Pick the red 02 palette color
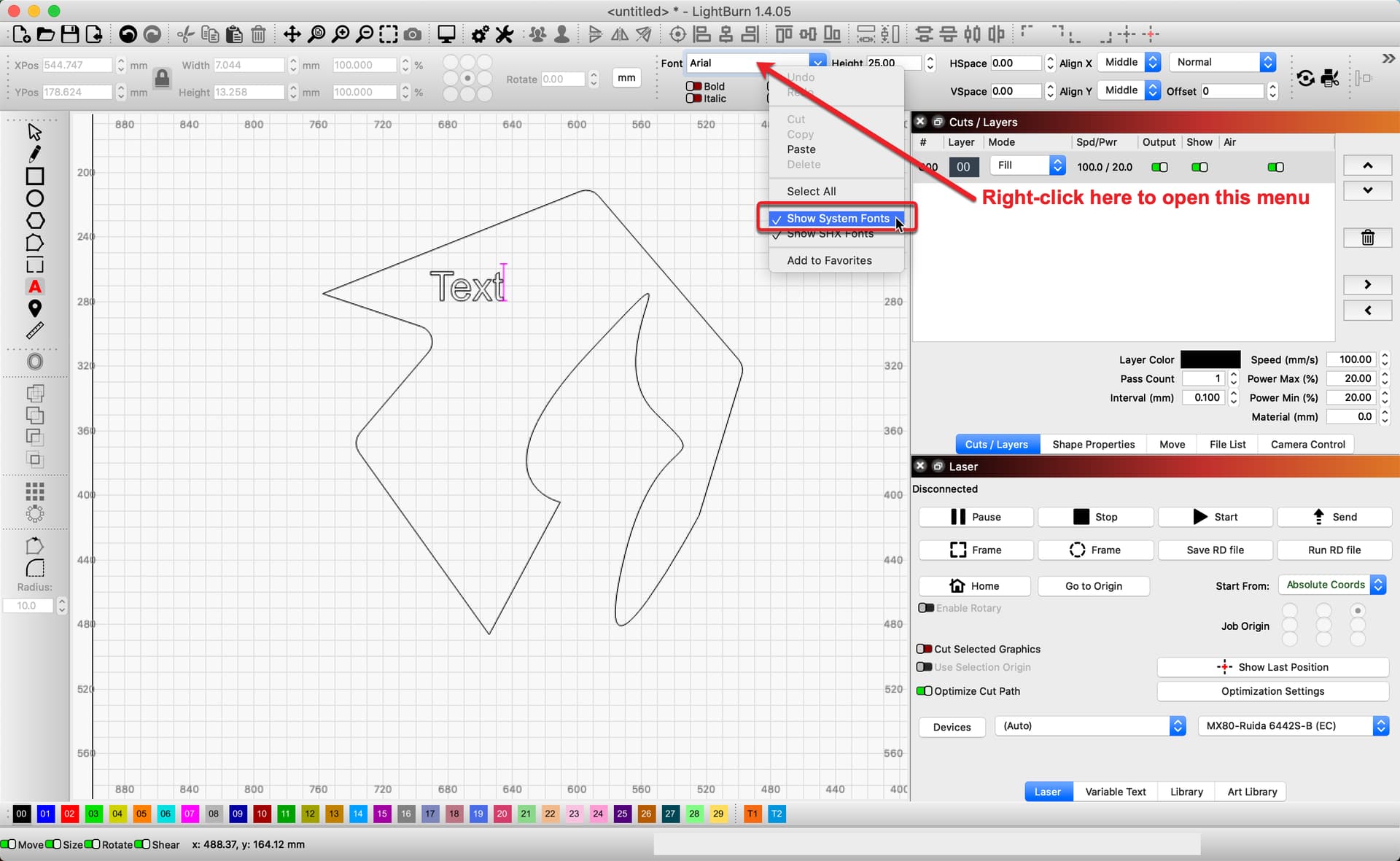 coord(69,814)
